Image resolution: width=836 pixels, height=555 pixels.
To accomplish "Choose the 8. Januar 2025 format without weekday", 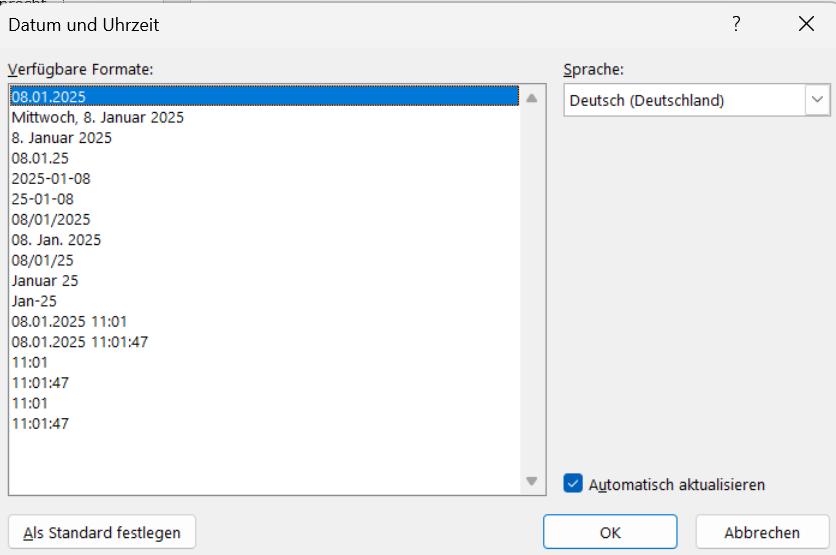I will 62,138.
